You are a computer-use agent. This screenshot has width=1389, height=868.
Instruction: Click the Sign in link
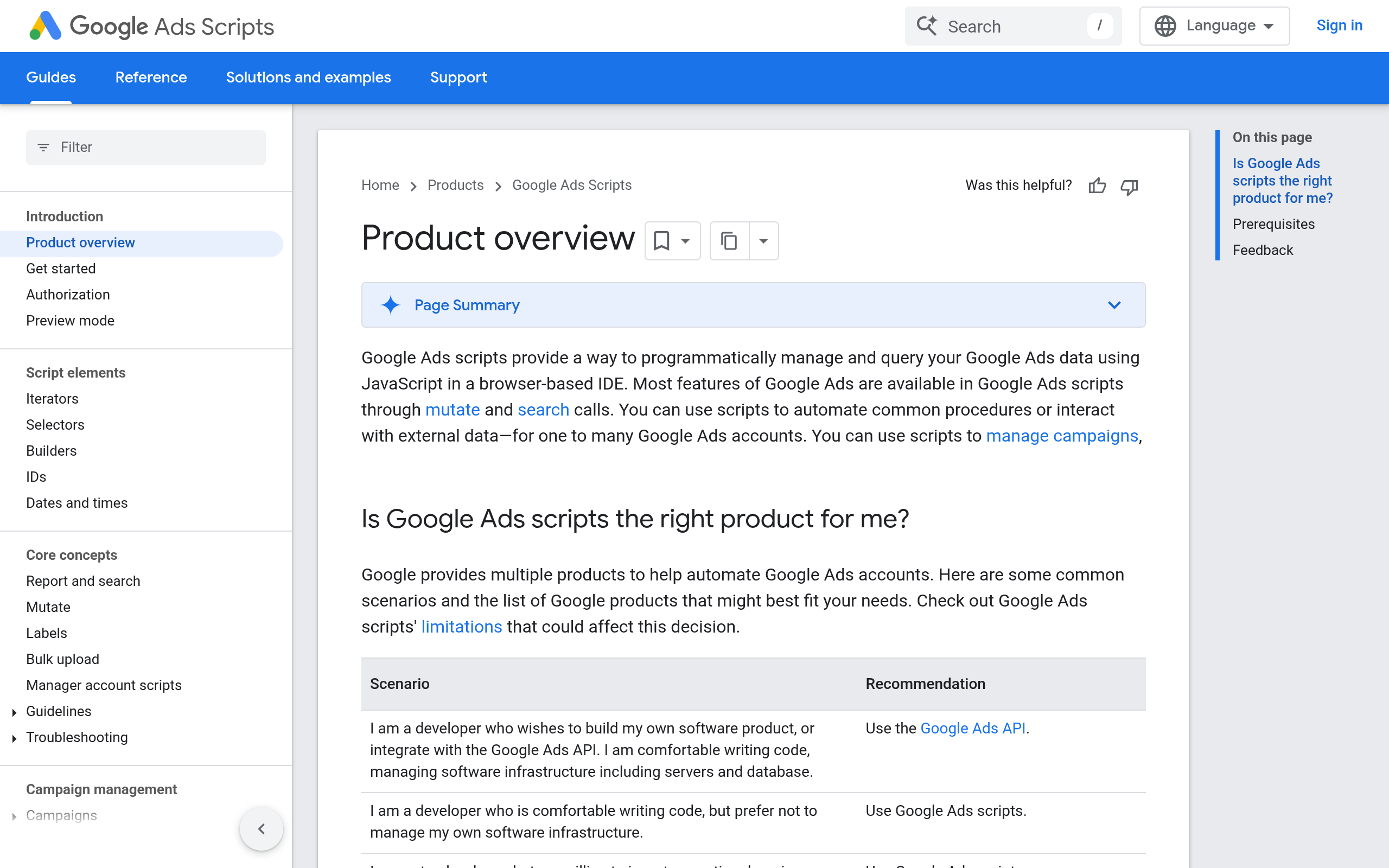[1339, 26]
